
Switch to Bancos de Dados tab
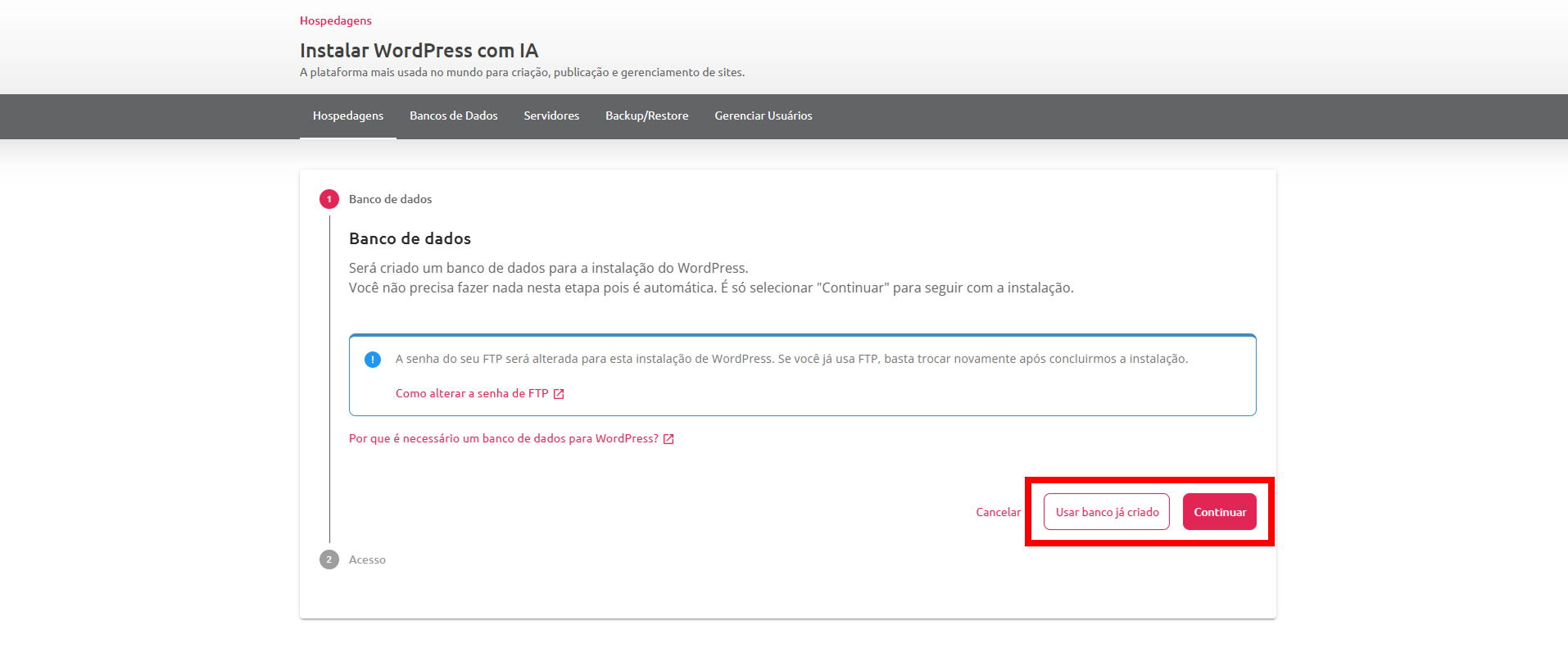(454, 116)
